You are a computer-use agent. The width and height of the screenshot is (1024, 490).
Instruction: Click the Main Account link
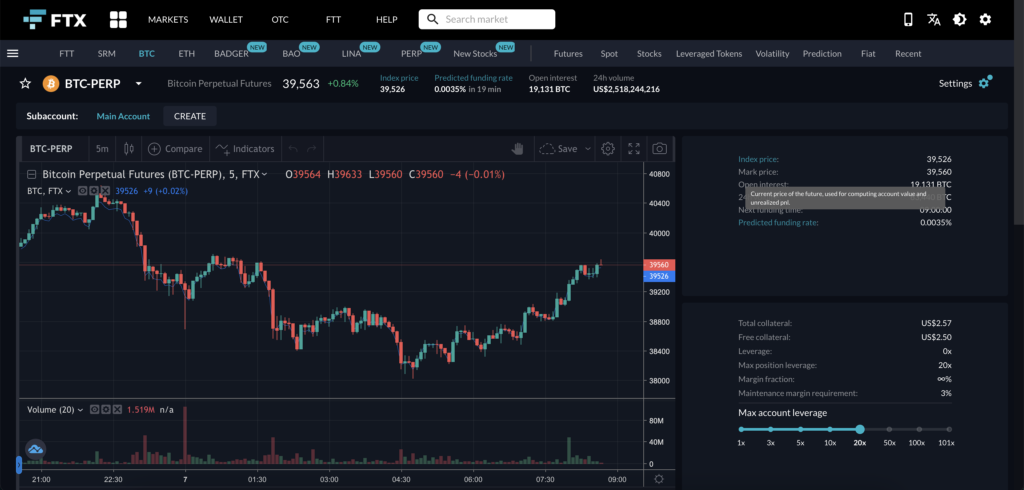click(123, 116)
